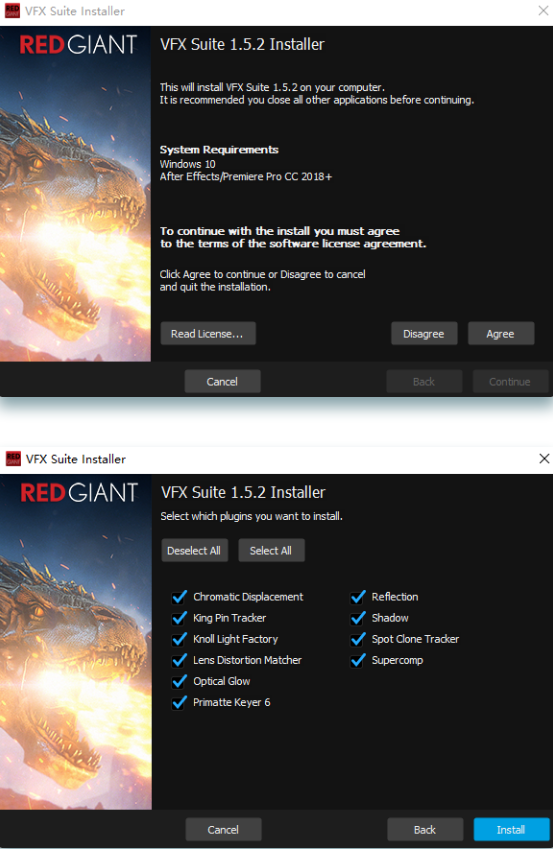Toggle the Optical Glow checkbox
This screenshot has height=849, width=553.
(x=179, y=681)
